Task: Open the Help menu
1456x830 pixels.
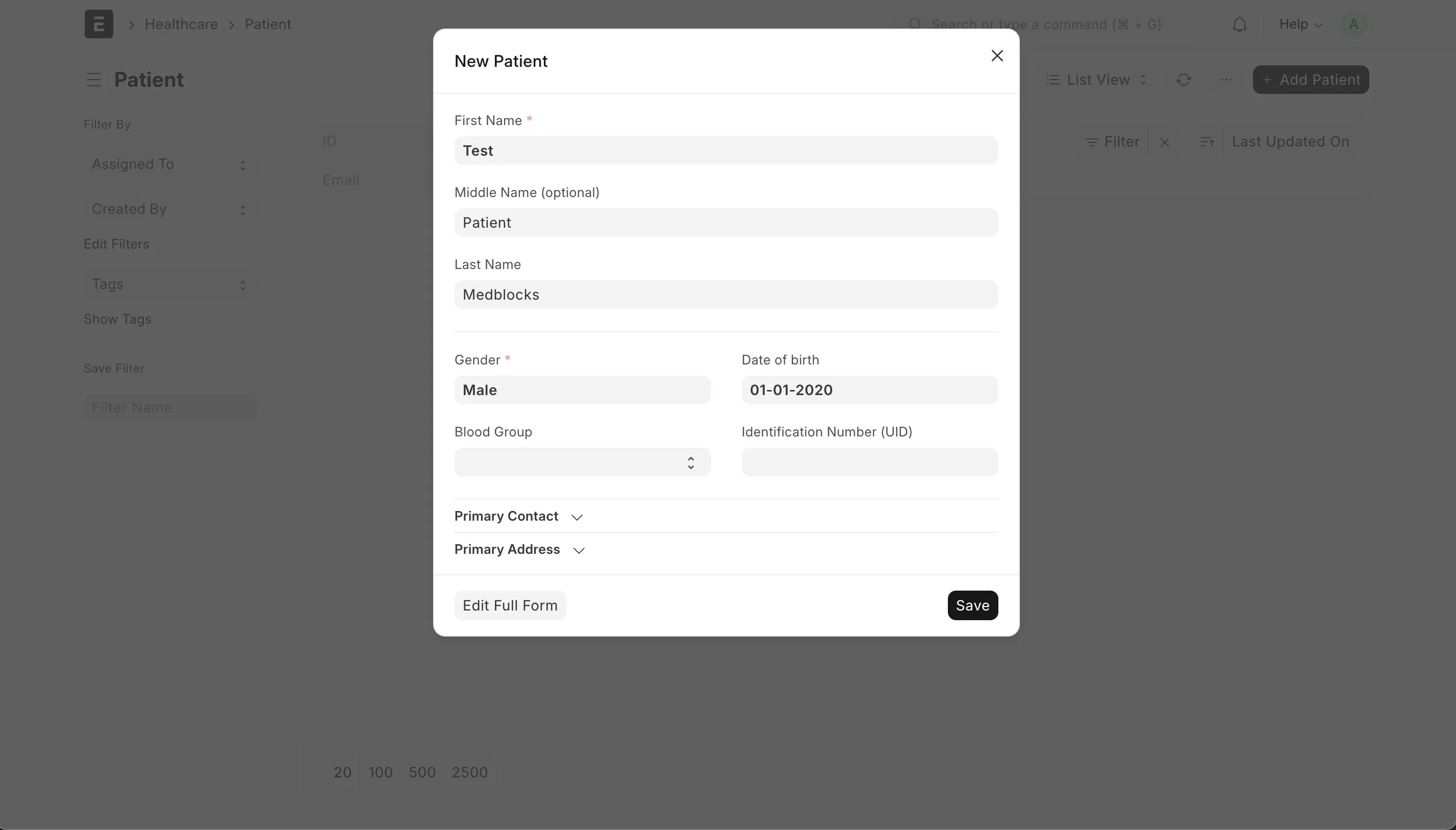Action: [1300, 25]
